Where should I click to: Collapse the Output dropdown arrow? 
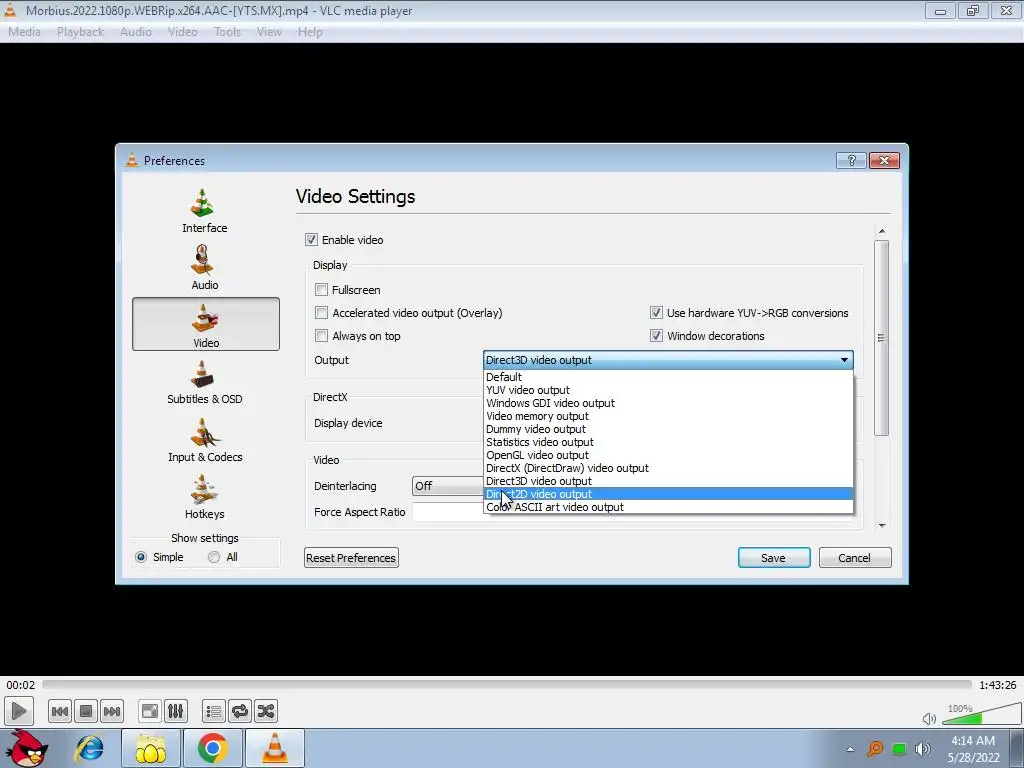844,360
